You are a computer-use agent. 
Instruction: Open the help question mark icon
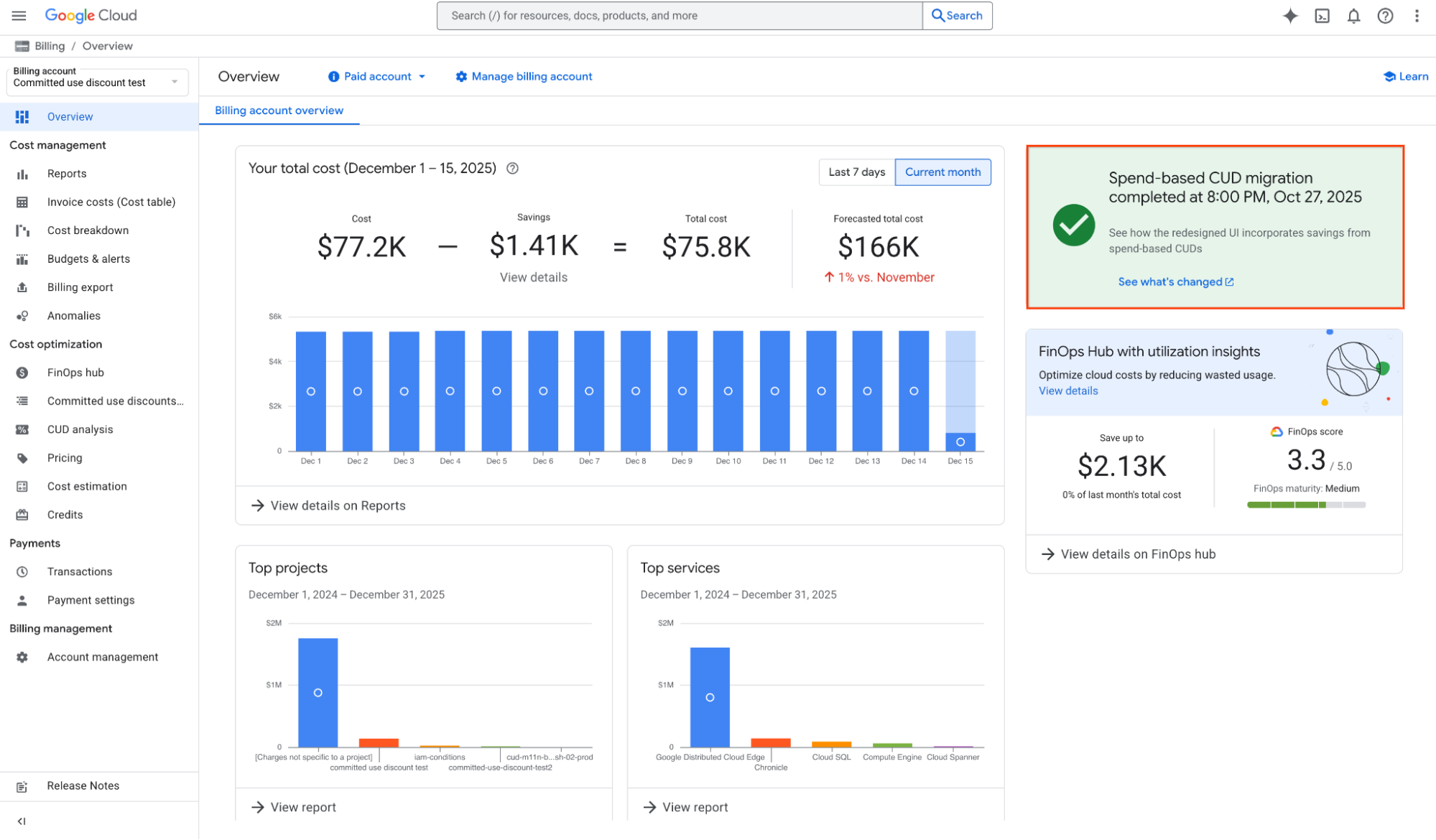[1384, 15]
